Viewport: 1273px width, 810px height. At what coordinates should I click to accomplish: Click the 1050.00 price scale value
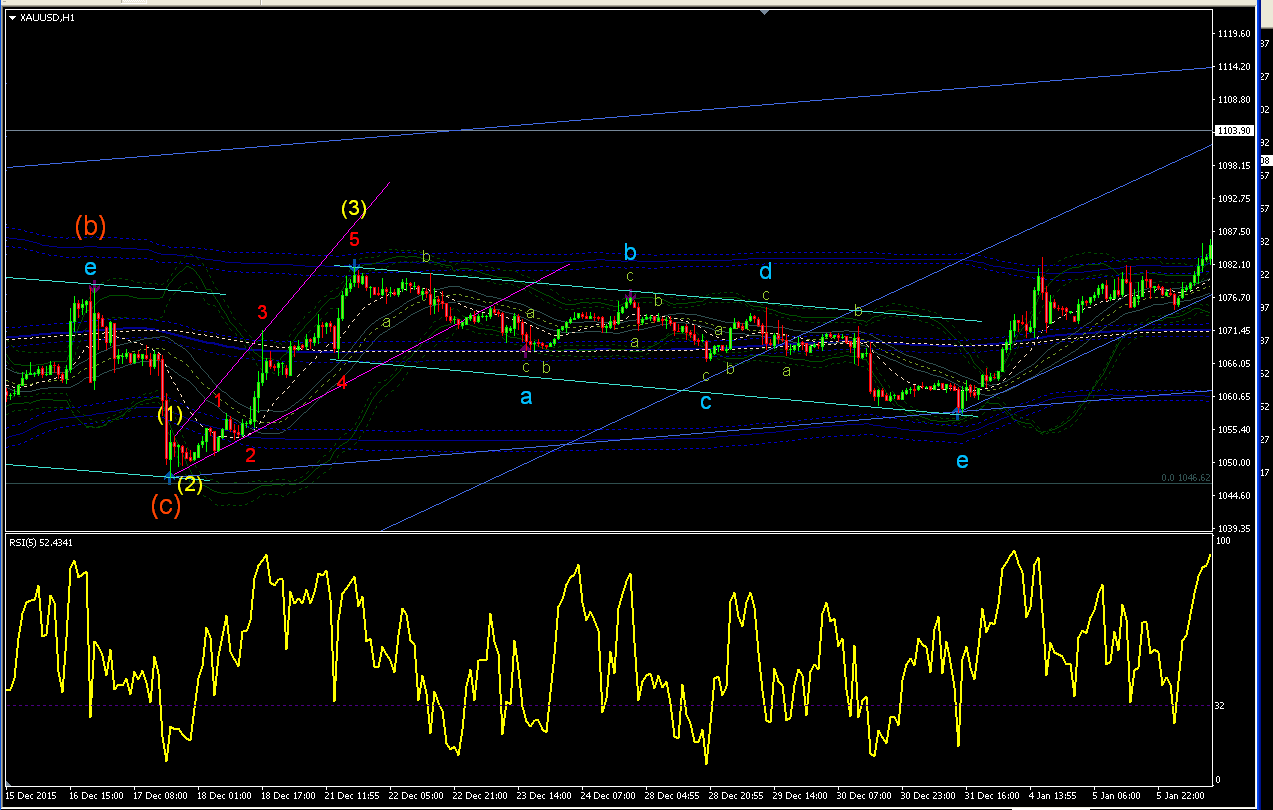pyautogui.click(x=1235, y=463)
